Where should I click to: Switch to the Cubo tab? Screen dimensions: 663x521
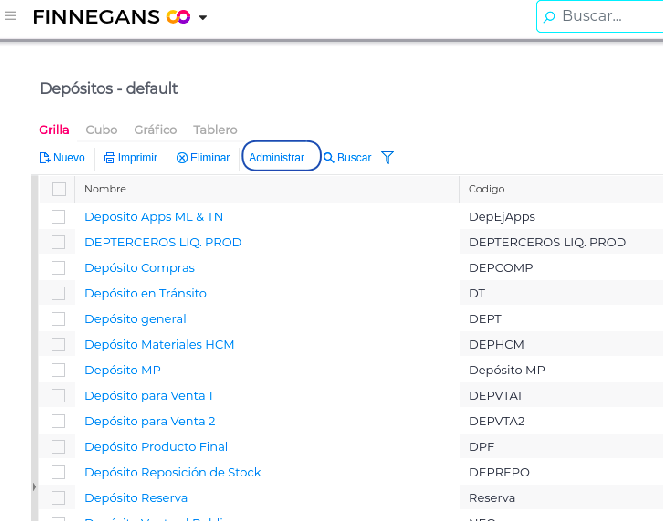point(101,130)
